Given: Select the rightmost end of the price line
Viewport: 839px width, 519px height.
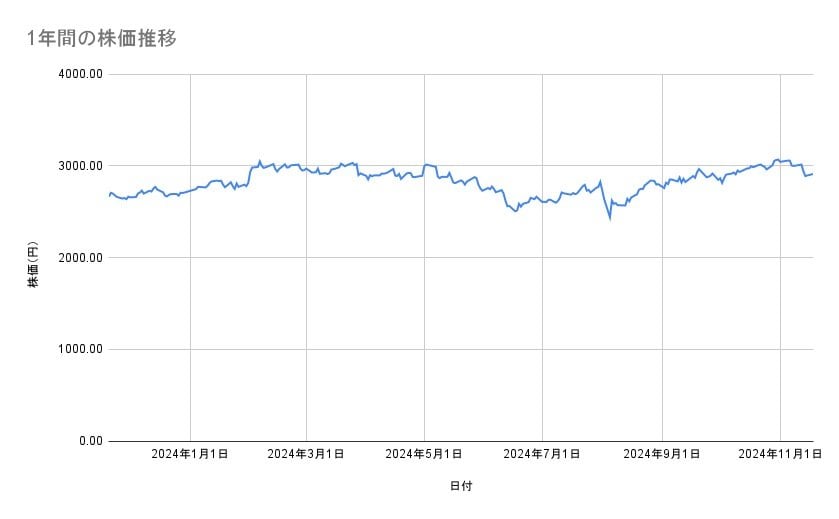Looking at the screenshot, I should pyautogui.click(x=812, y=174).
